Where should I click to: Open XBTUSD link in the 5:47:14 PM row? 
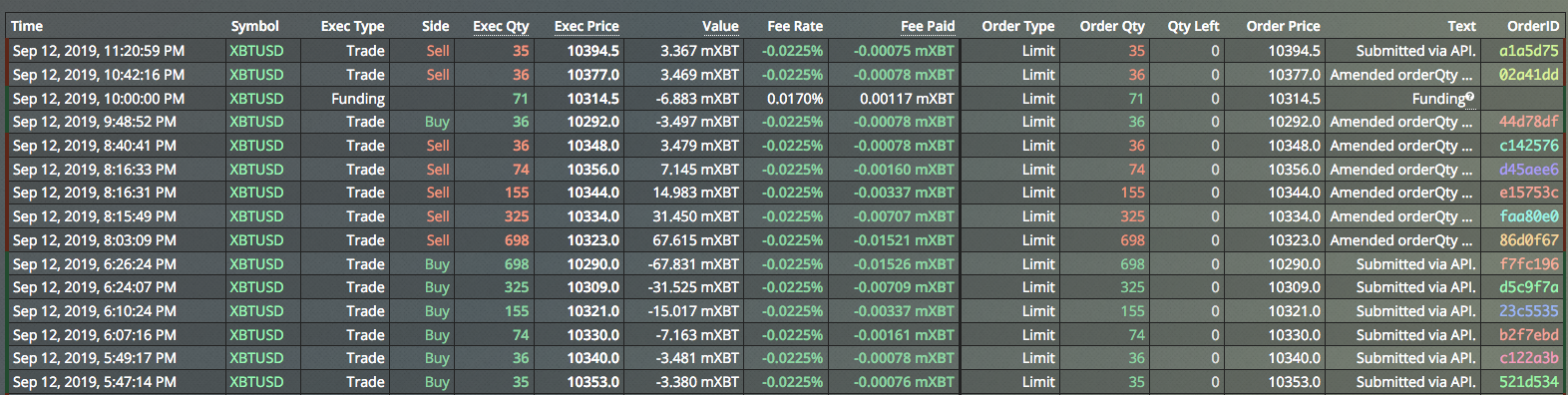pos(256,382)
